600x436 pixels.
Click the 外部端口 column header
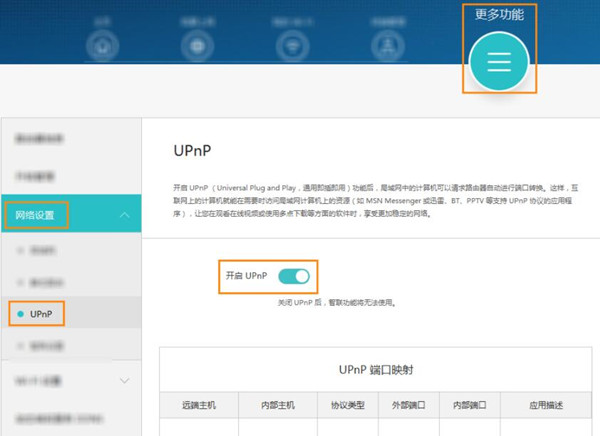pos(409,405)
